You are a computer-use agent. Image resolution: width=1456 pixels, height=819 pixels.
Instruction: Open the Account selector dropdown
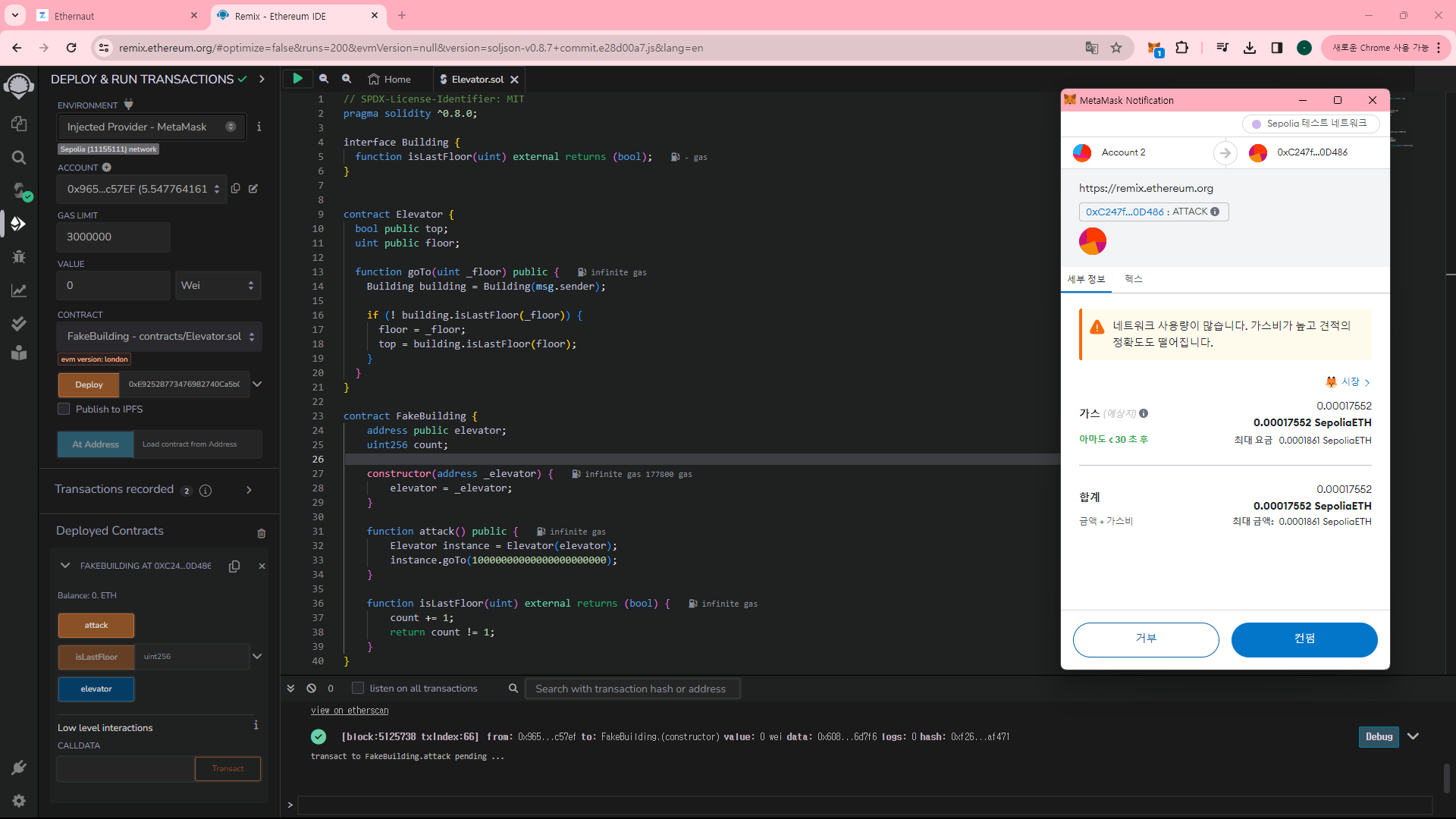coord(142,189)
